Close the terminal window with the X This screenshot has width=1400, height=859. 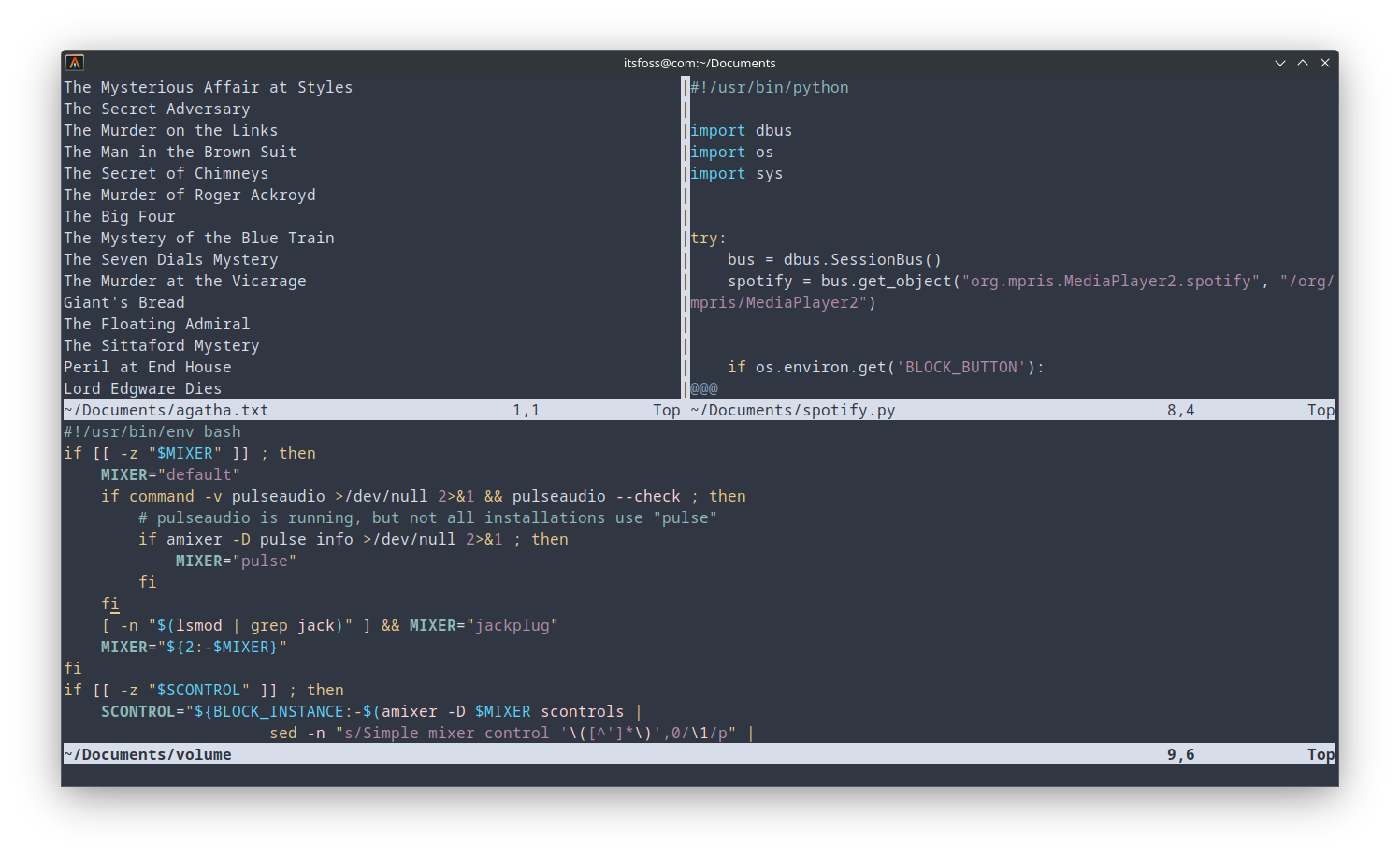(x=1324, y=63)
